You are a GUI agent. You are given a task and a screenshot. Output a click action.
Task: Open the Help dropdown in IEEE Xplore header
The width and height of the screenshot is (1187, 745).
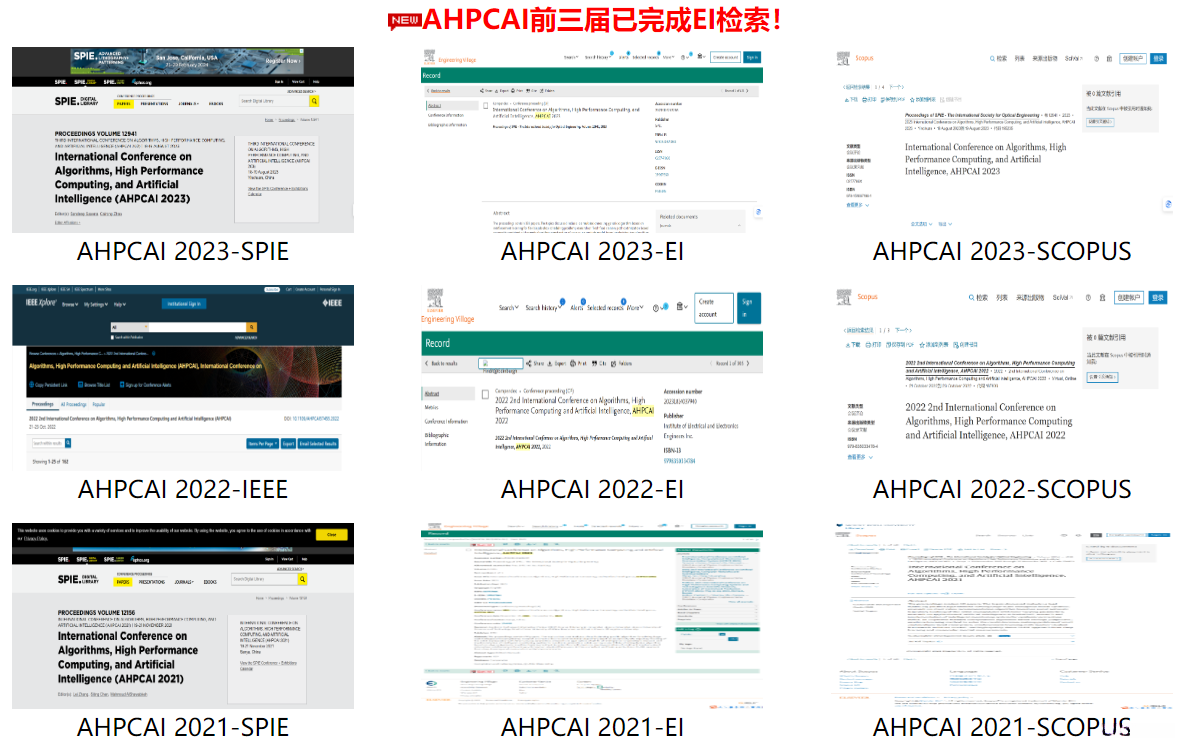[x=120, y=304]
